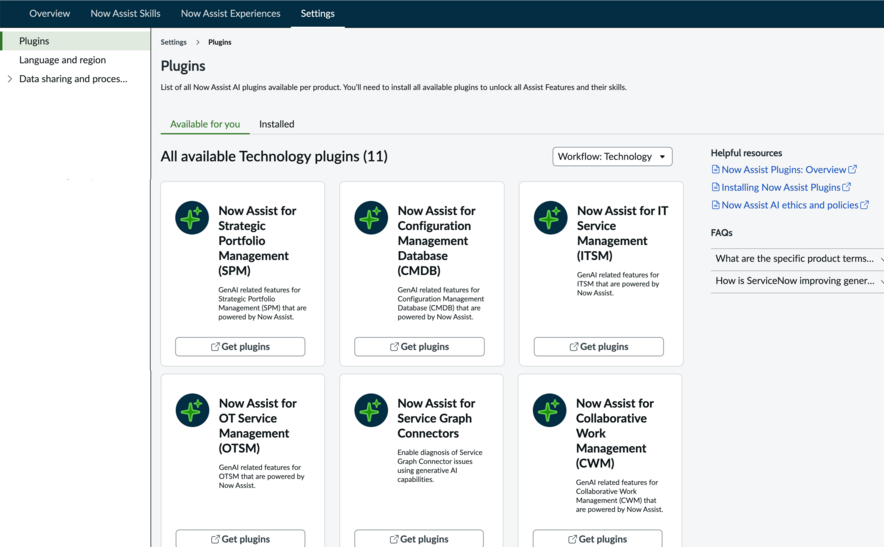
Task: Click the external-link icon beside Now Assist Plugins: Overview
Action: click(852, 169)
